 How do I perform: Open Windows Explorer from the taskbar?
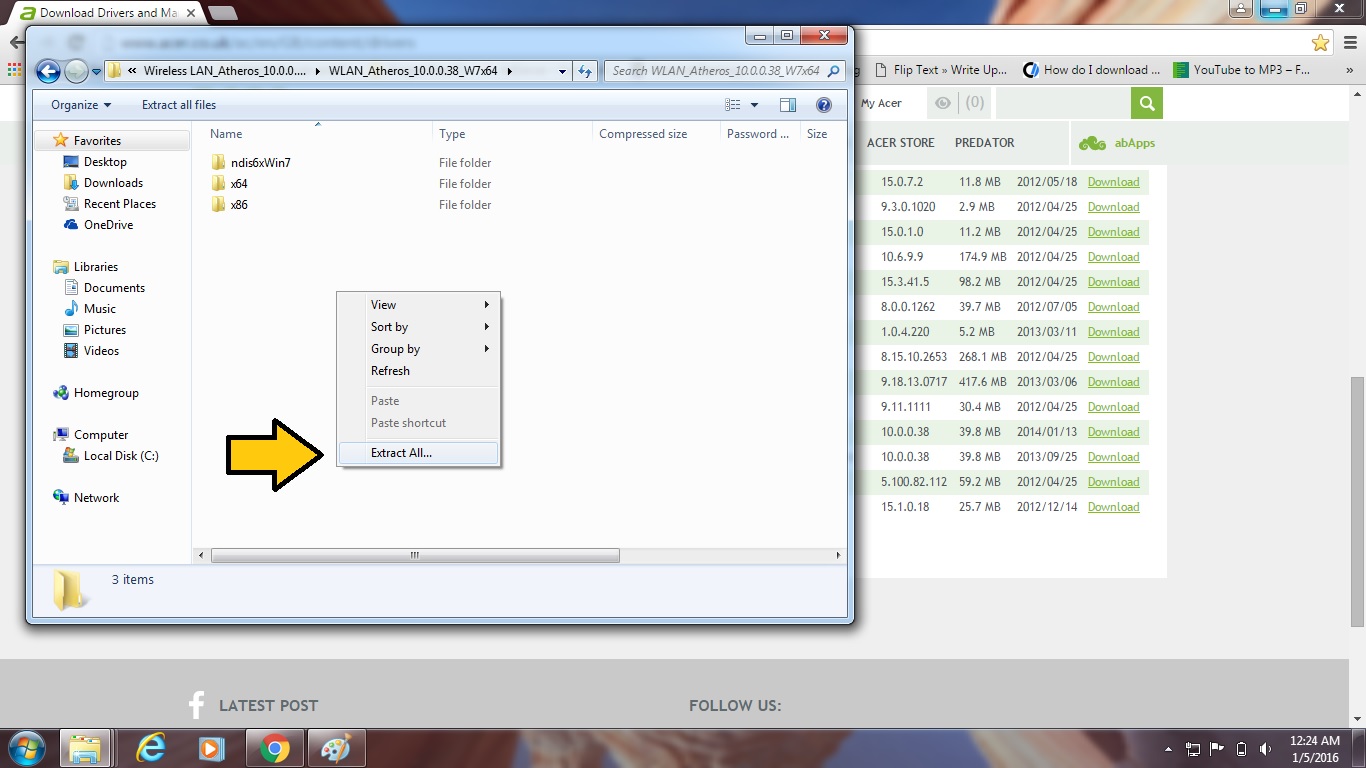coord(85,748)
